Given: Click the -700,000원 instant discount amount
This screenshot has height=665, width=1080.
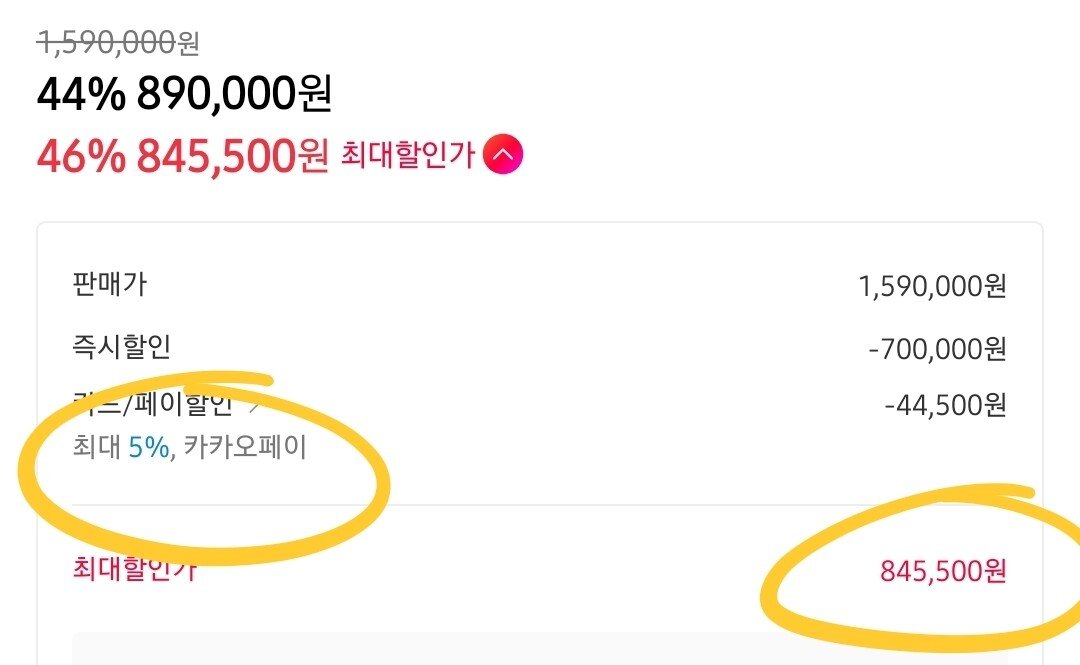Looking at the screenshot, I should pyautogui.click(x=937, y=349).
